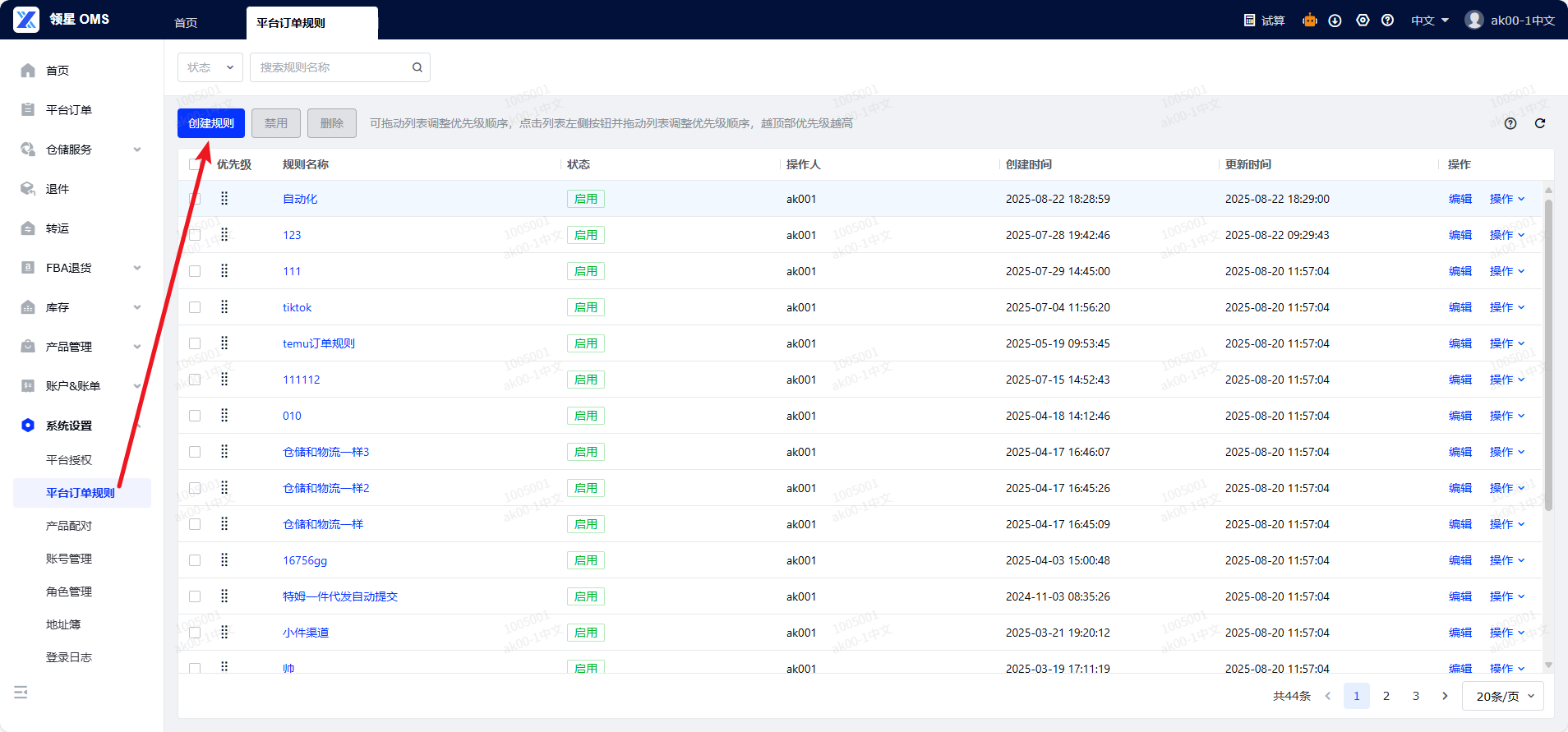
Task: Grab the drag handle for rule 小件渠道
Action: click(x=224, y=633)
